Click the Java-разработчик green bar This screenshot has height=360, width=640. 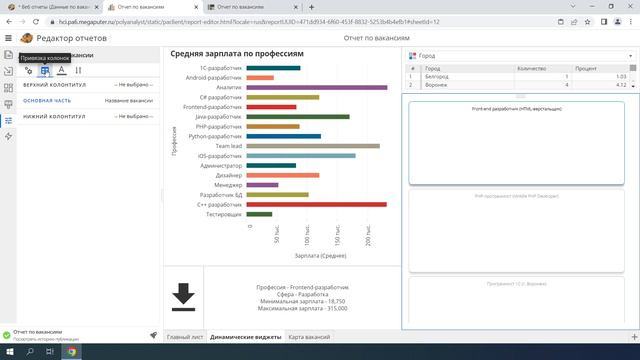point(298,117)
